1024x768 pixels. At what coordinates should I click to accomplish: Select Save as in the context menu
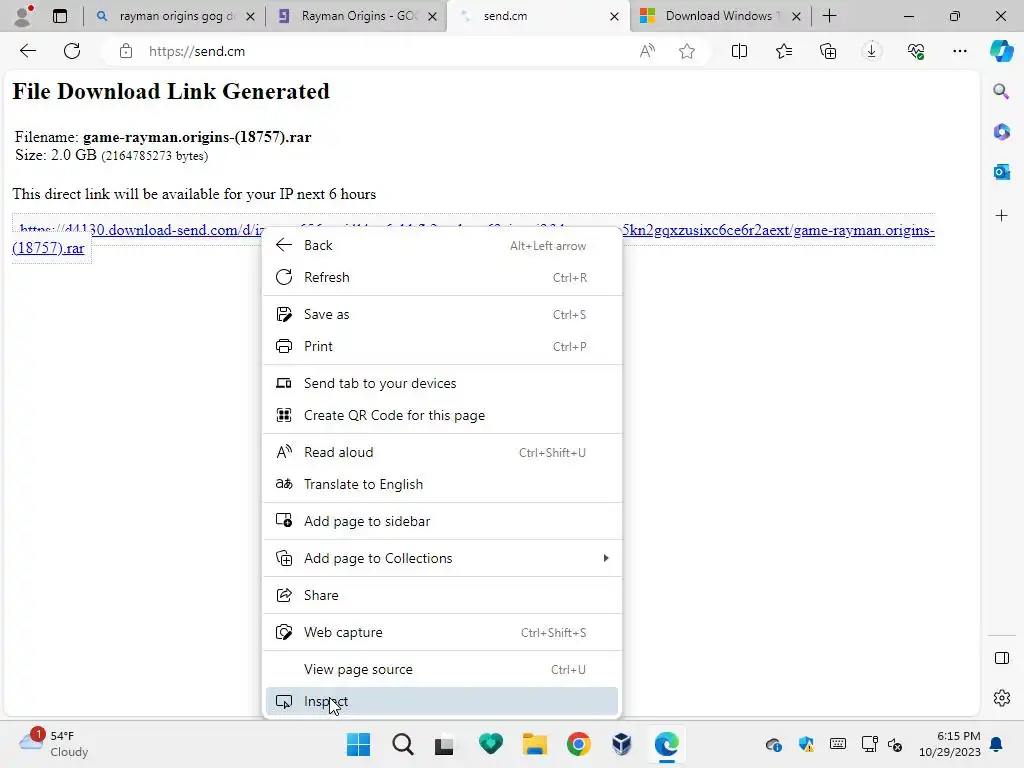point(442,315)
